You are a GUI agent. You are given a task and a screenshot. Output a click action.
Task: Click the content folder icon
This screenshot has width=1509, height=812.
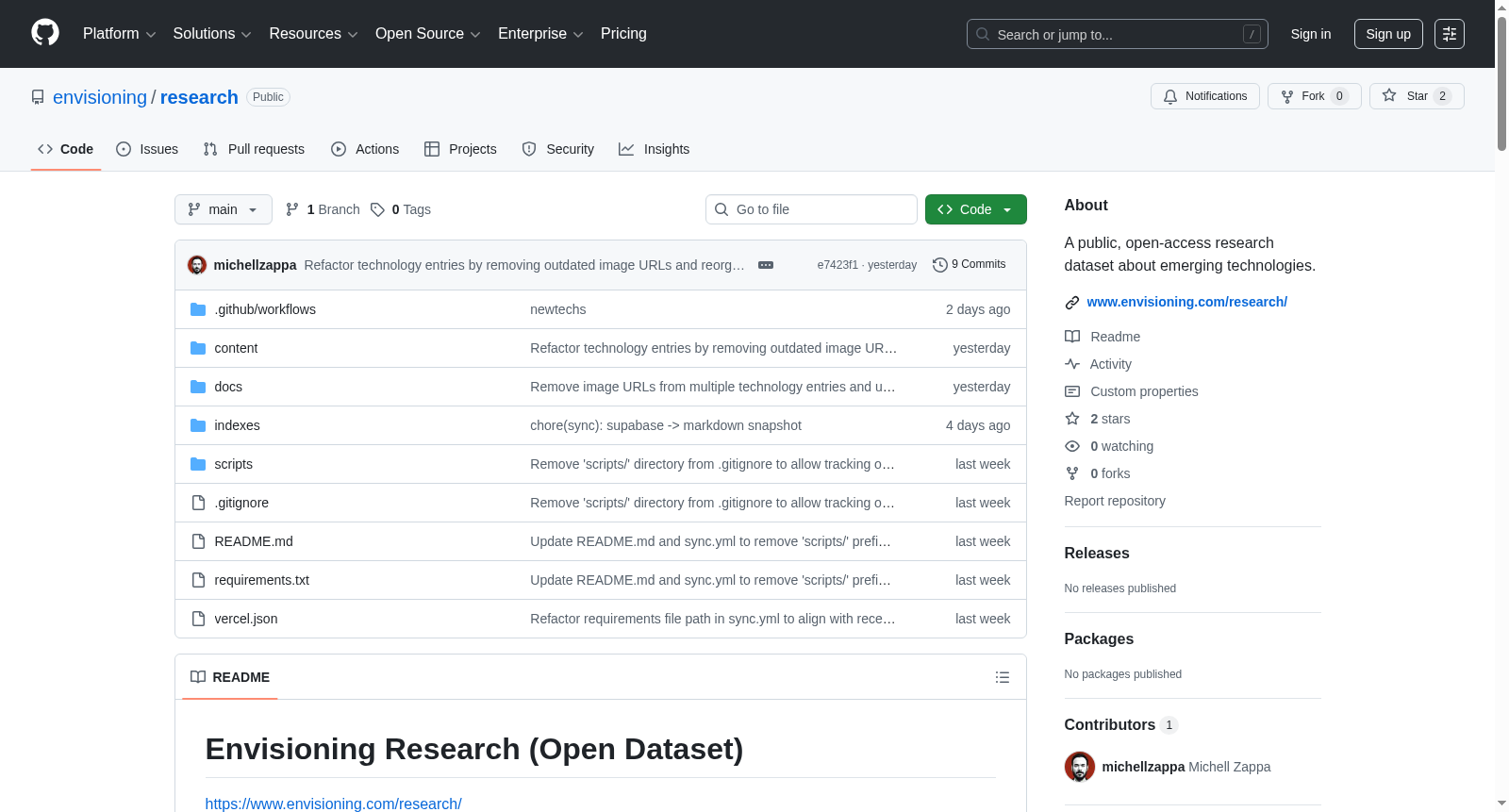pyautogui.click(x=198, y=348)
